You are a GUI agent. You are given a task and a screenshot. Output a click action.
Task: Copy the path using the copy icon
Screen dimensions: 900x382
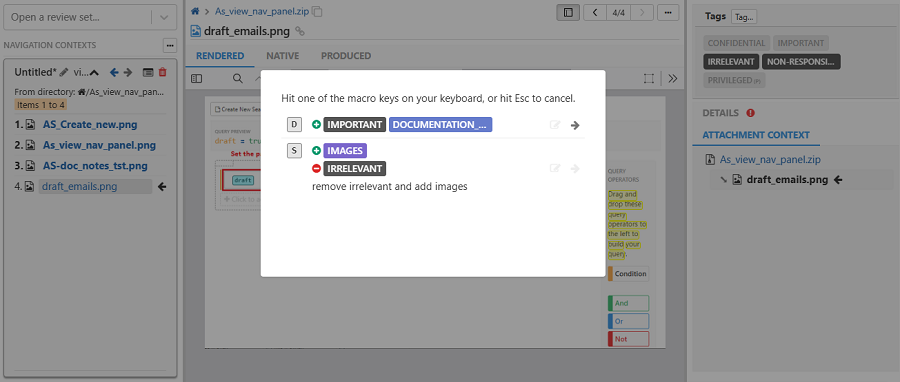click(x=317, y=11)
